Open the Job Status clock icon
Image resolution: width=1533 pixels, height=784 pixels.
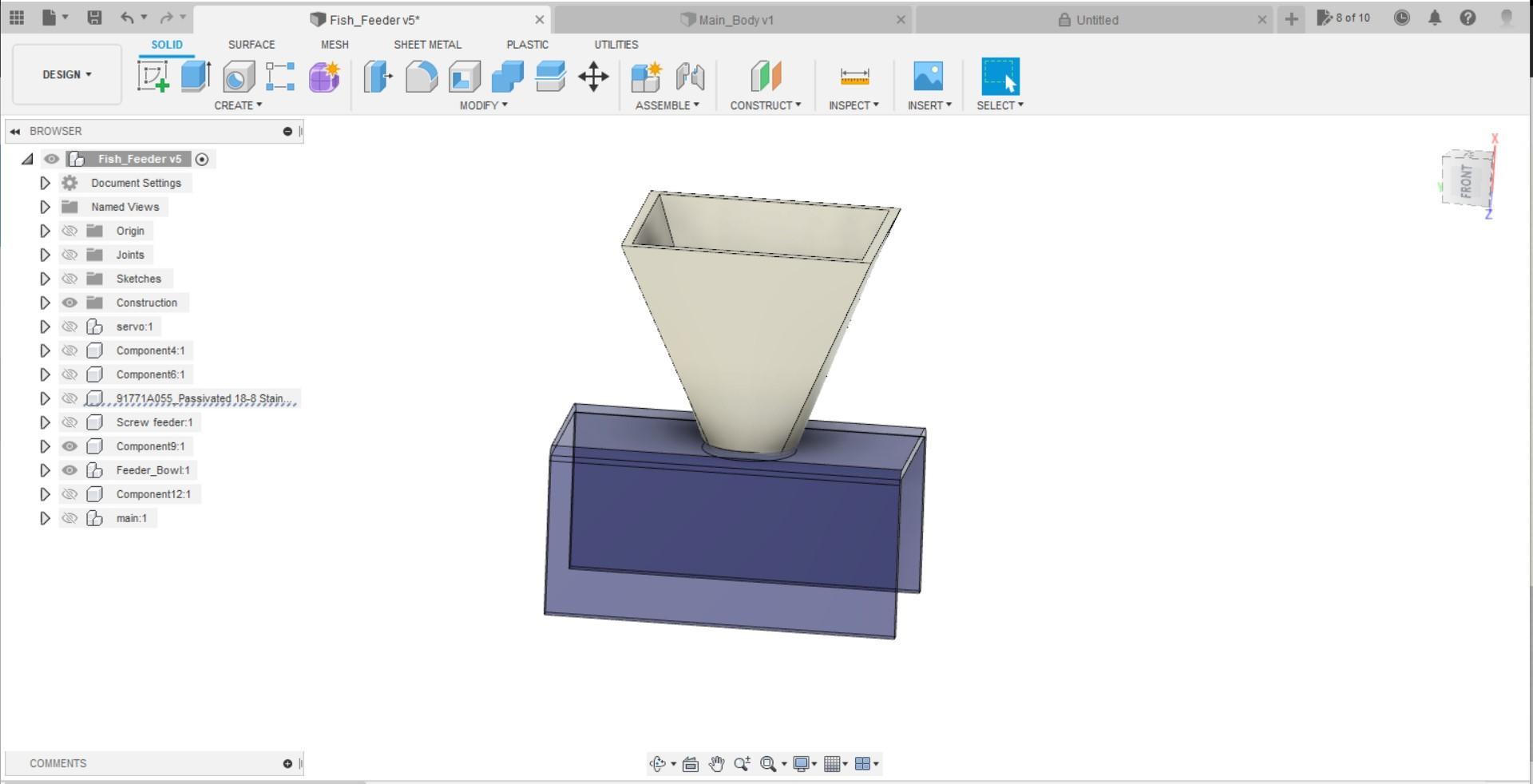1402,18
